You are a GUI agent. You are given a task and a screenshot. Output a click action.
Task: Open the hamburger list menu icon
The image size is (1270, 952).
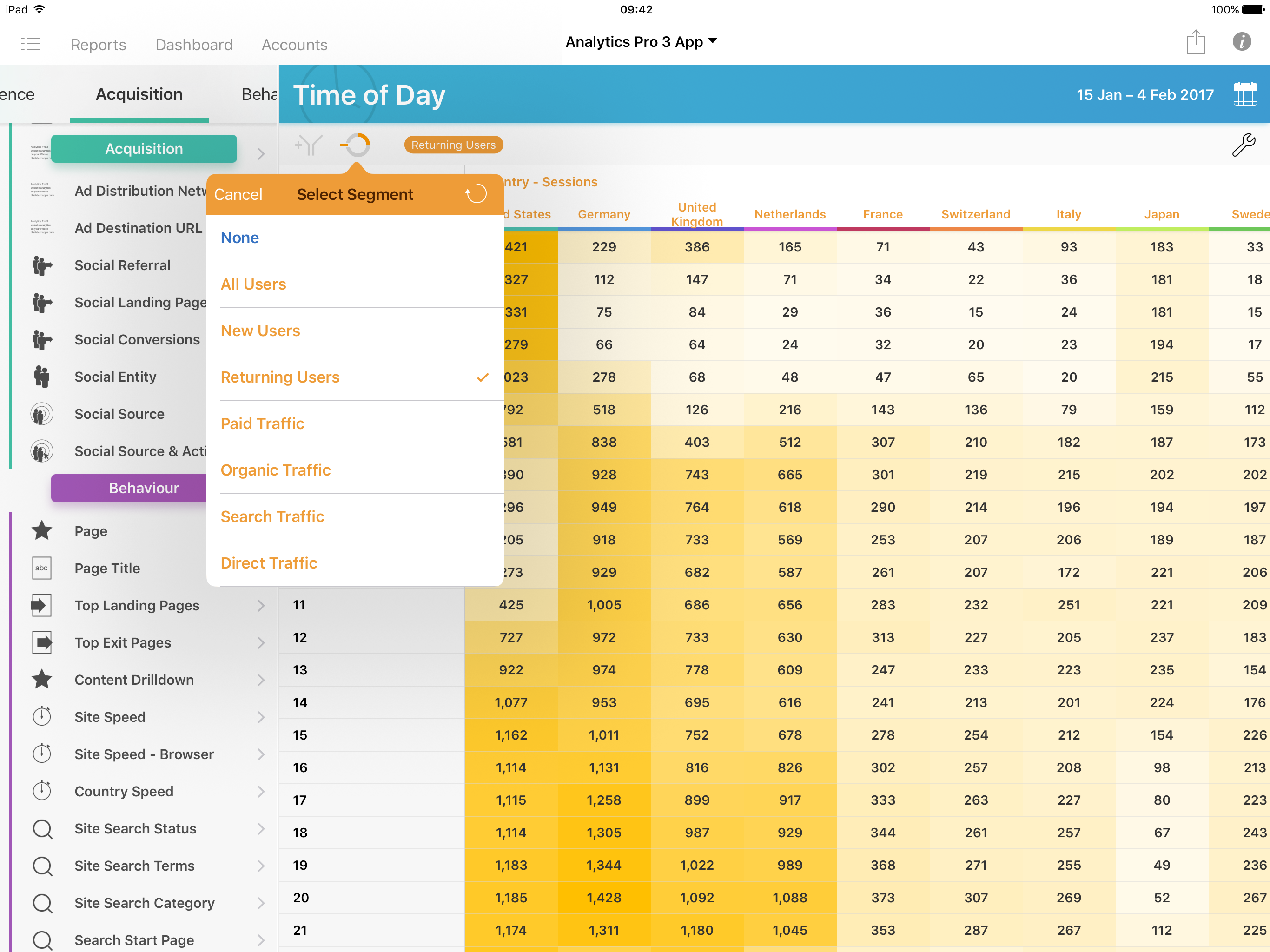coord(30,44)
